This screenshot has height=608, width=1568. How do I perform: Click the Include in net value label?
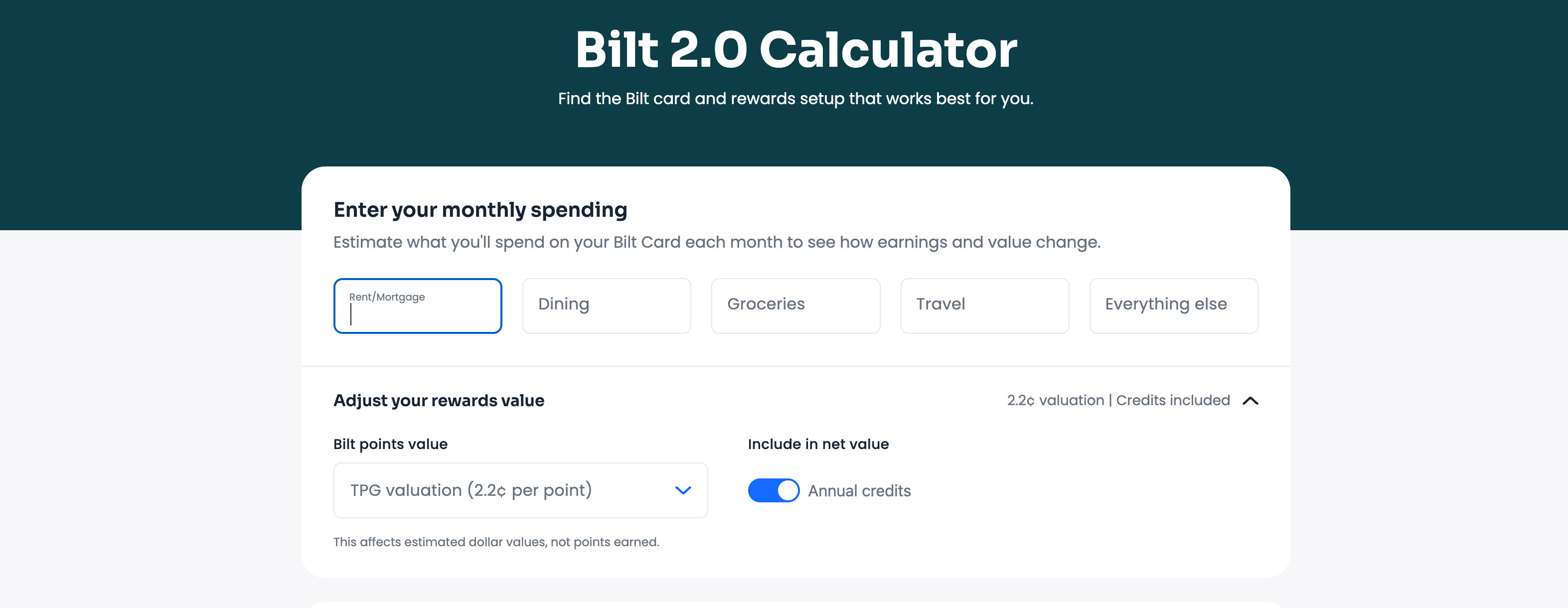coord(818,444)
